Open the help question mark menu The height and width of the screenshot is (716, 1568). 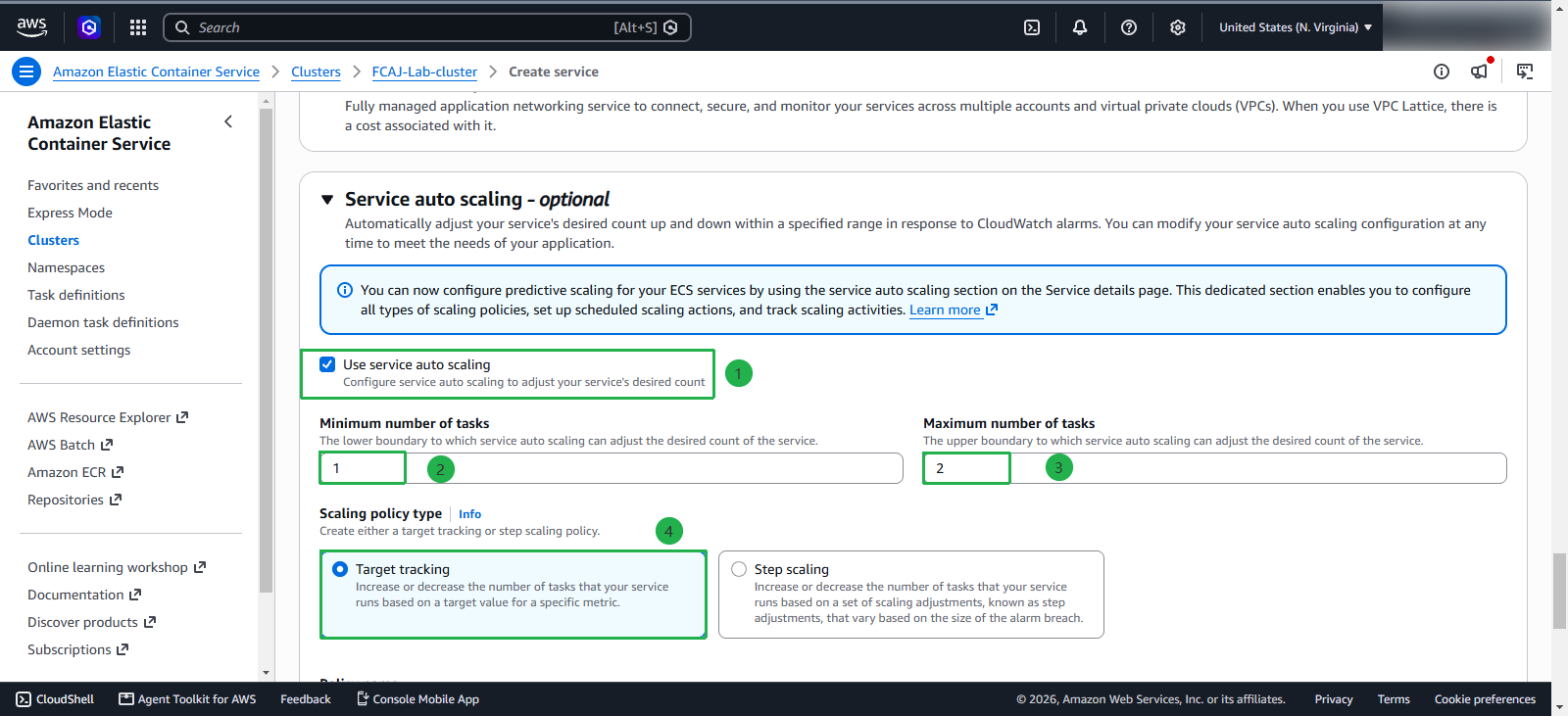(1129, 27)
